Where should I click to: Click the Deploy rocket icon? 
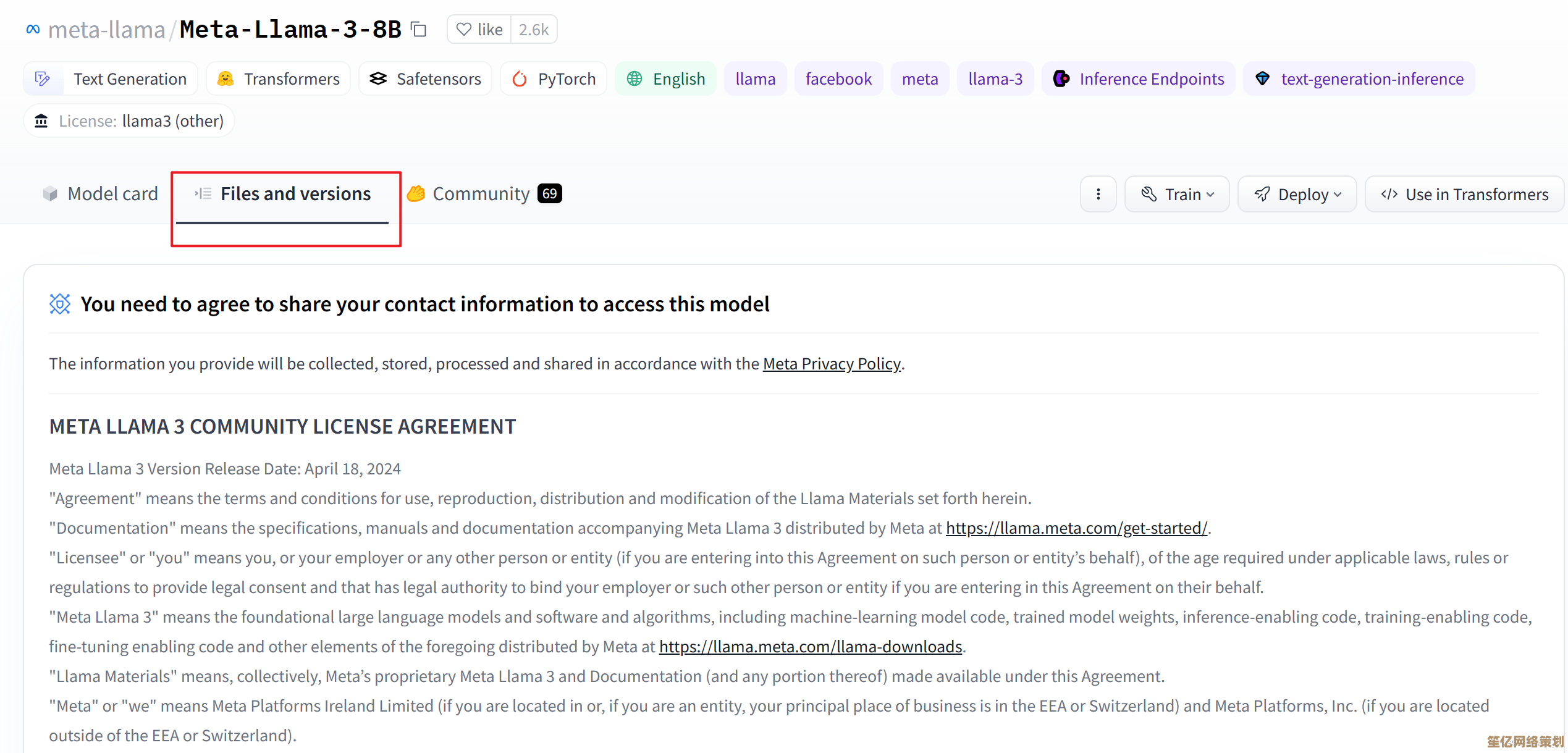point(1262,195)
